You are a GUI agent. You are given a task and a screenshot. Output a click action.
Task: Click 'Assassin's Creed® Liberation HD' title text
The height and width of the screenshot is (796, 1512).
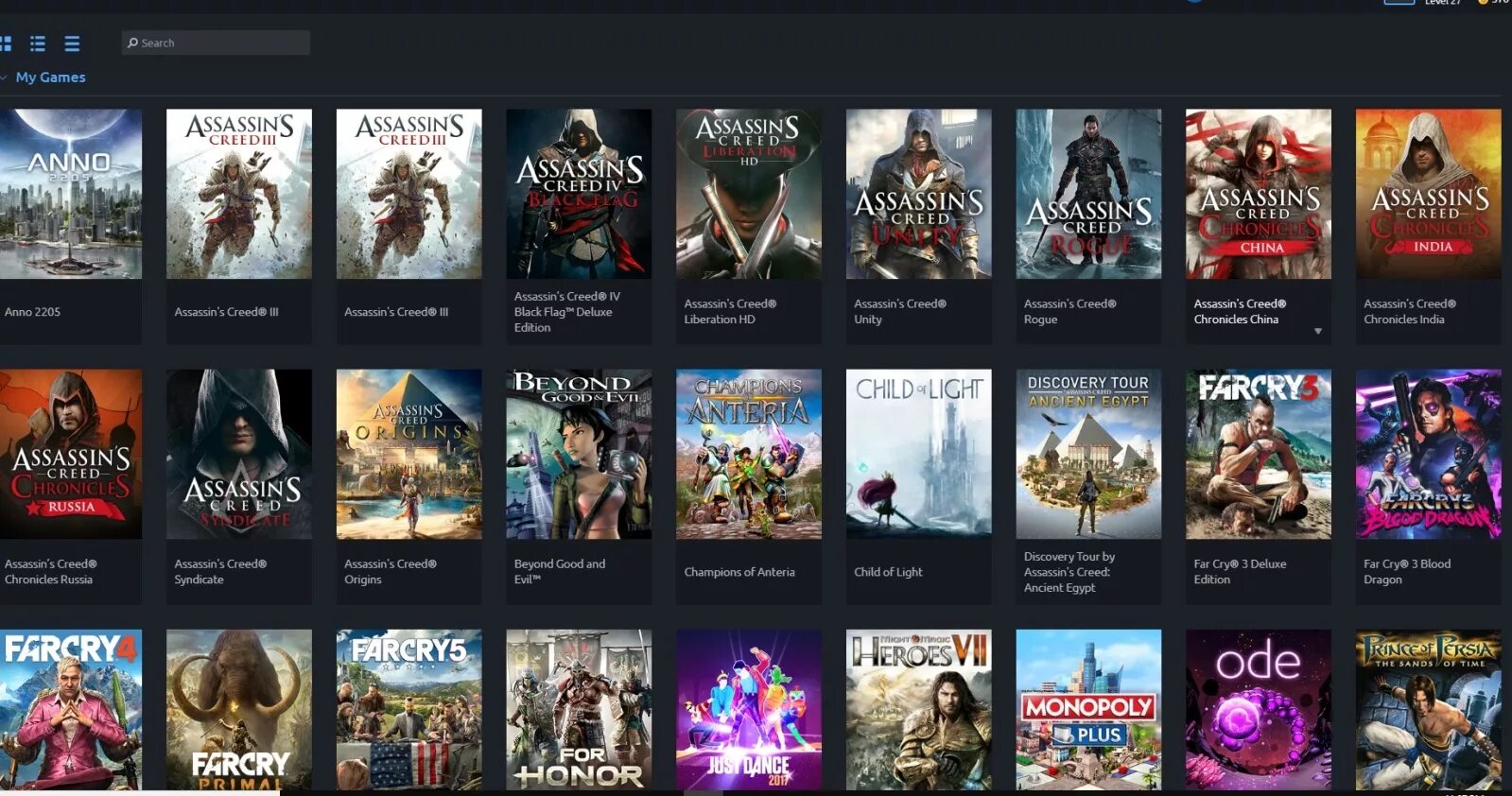point(730,312)
